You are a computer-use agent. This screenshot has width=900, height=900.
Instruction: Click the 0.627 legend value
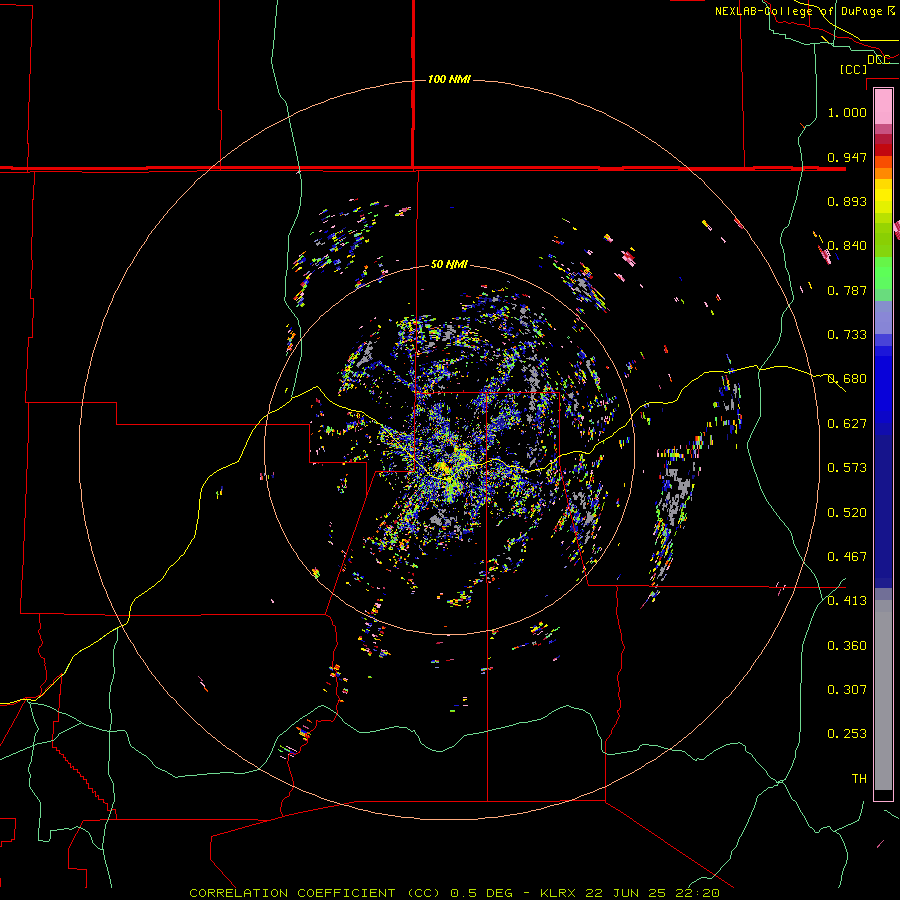pyautogui.click(x=847, y=424)
